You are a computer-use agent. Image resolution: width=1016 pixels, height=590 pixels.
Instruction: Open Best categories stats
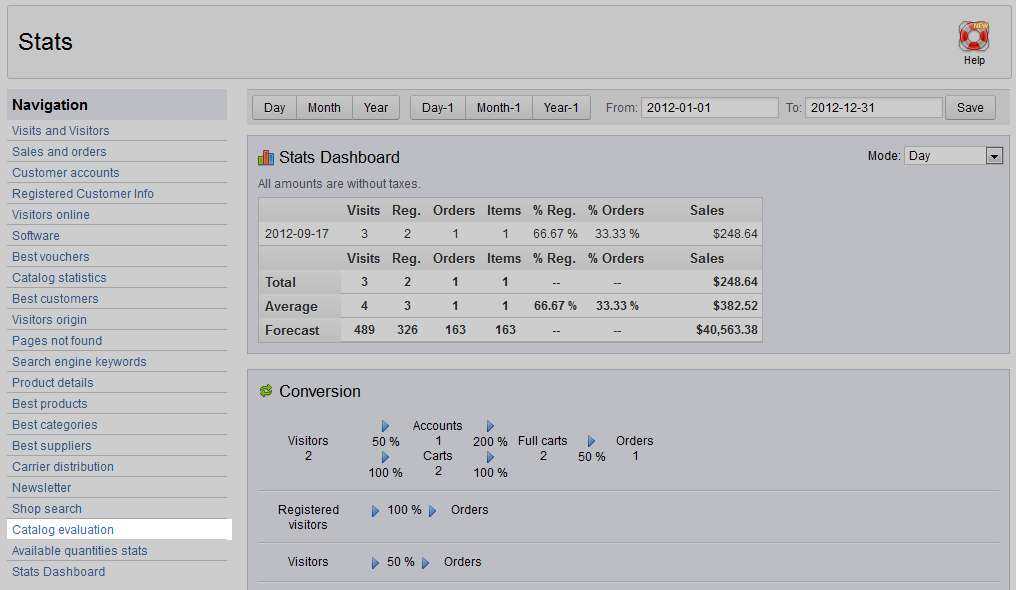point(54,425)
